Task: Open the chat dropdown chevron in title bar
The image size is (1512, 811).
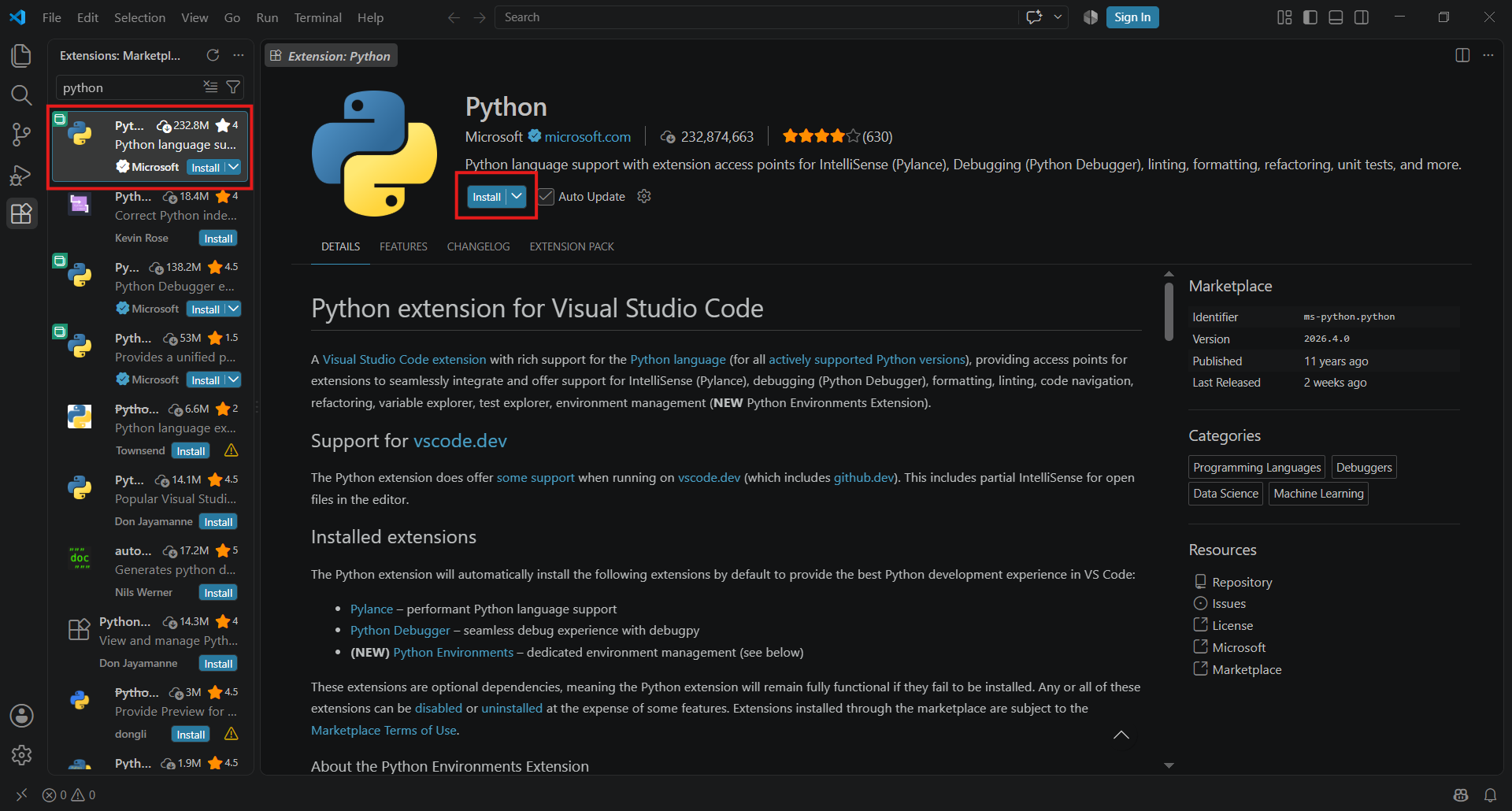Action: click(1058, 17)
